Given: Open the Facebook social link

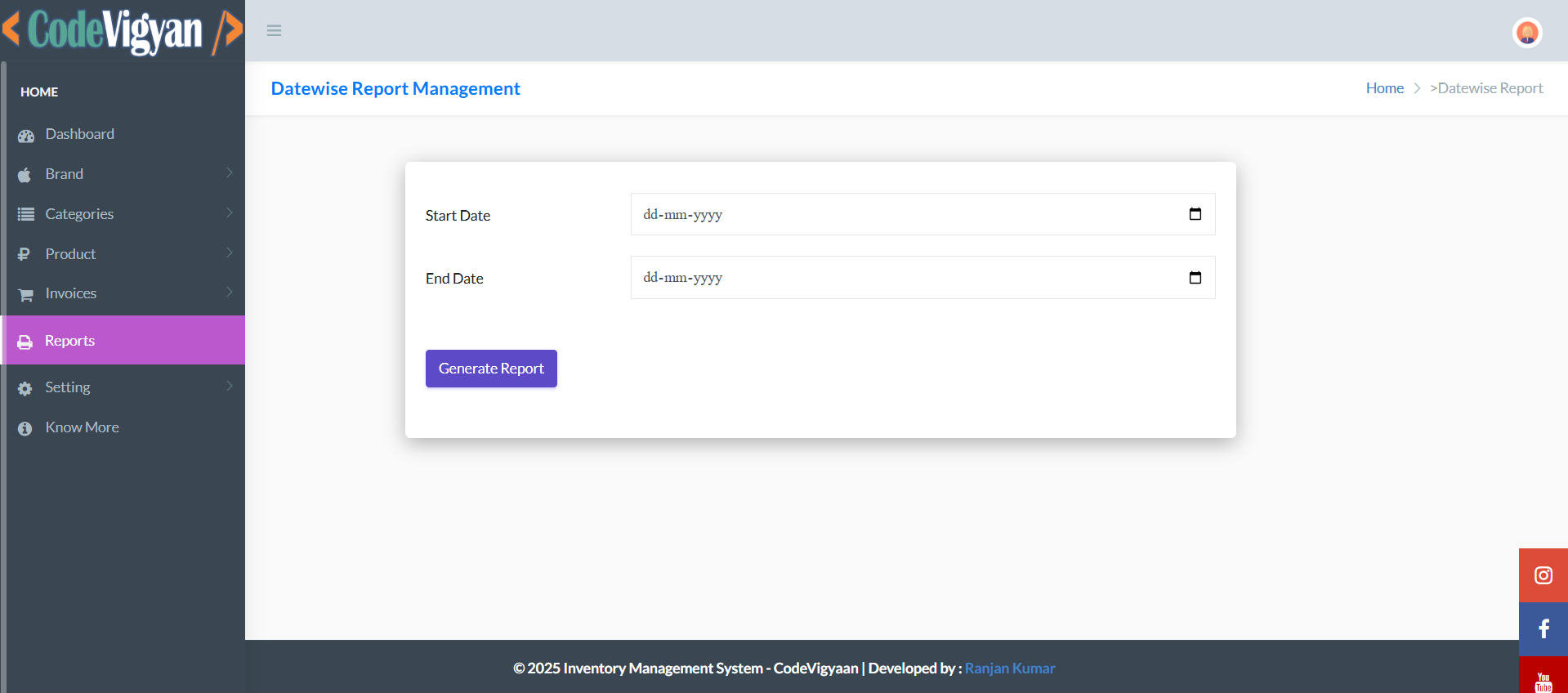Looking at the screenshot, I should (x=1543, y=629).
